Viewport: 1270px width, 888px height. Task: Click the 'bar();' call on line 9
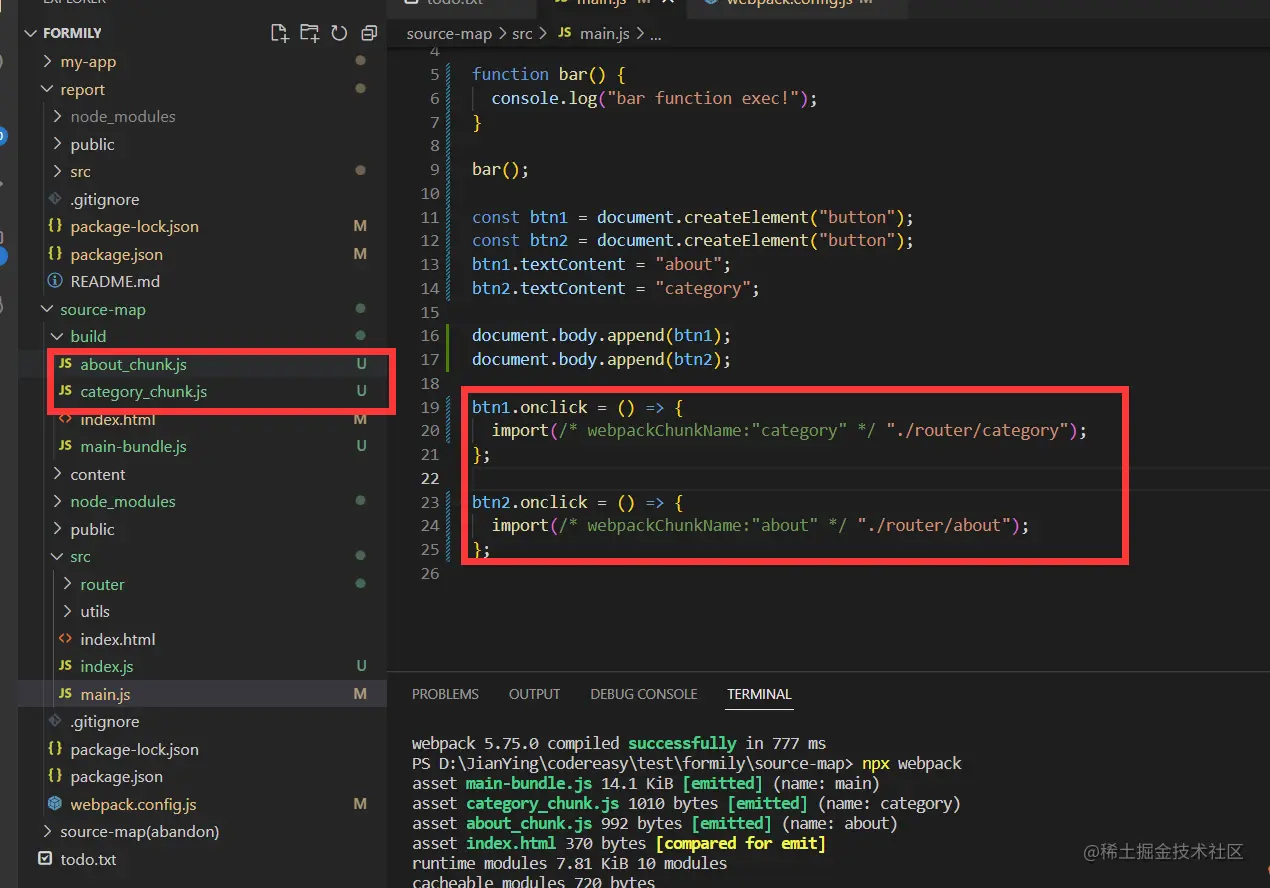click(500, 169)
